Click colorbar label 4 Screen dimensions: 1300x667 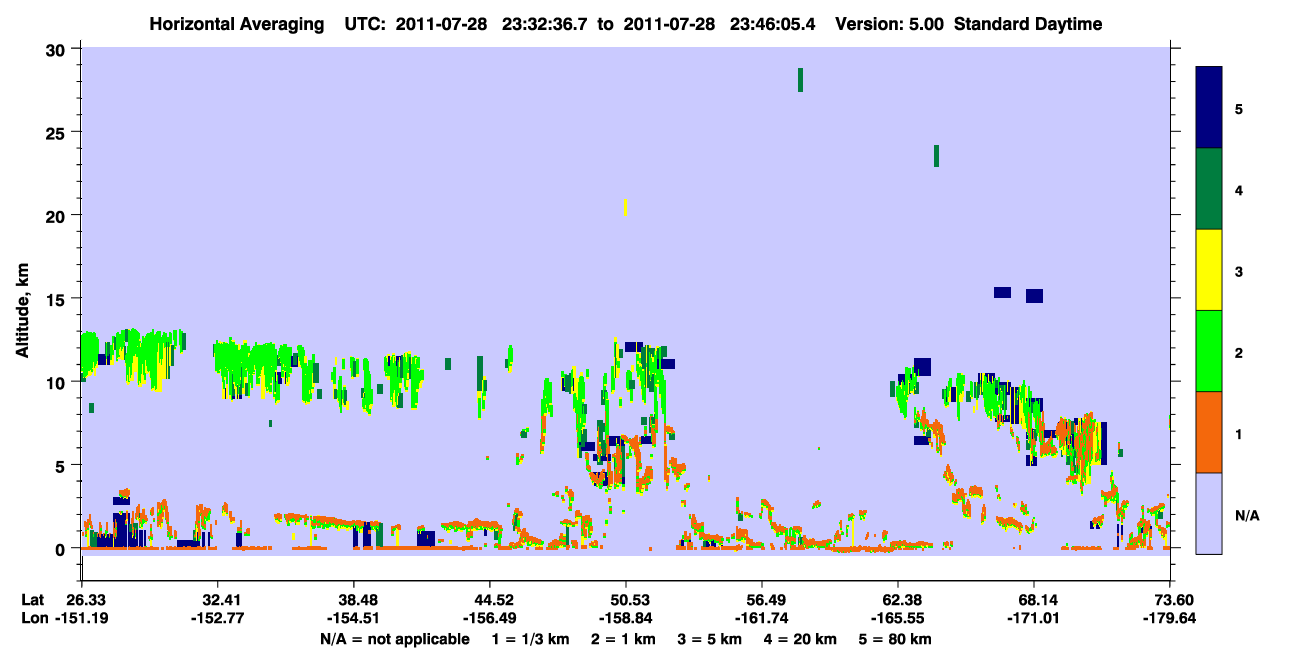click(x=1239, y=189)
